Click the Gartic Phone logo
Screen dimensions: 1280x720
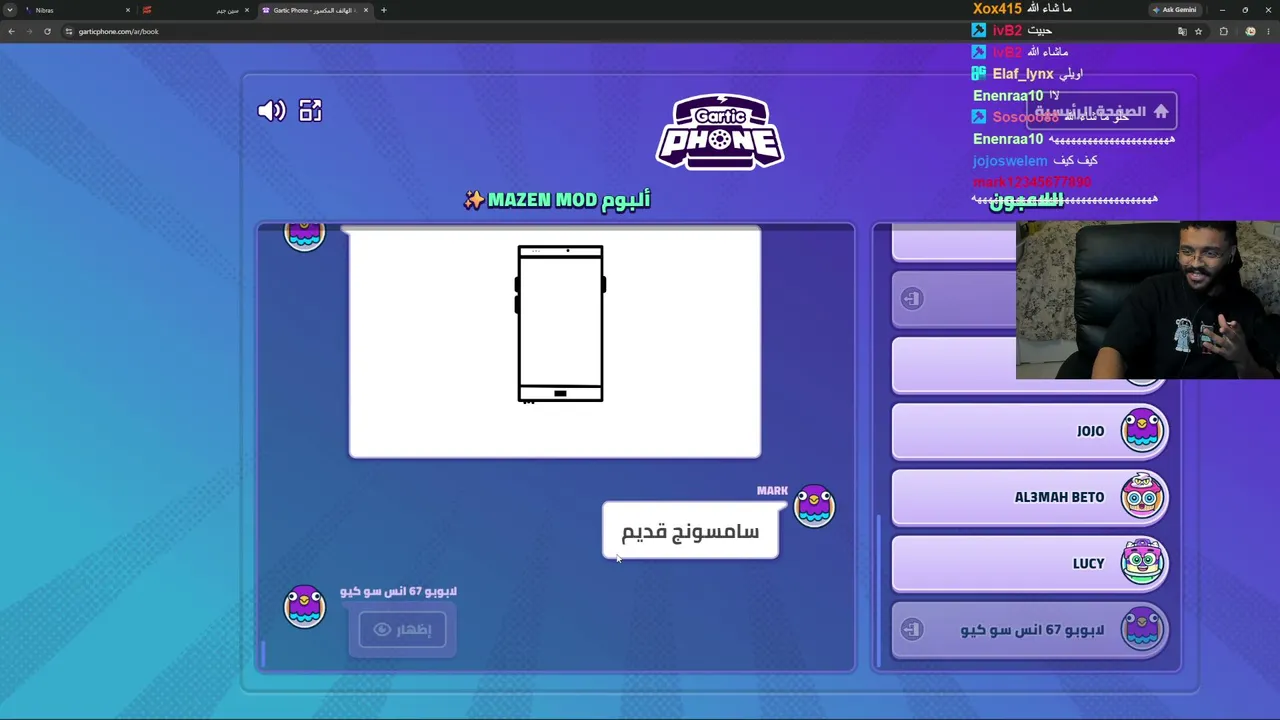[720, 132]
